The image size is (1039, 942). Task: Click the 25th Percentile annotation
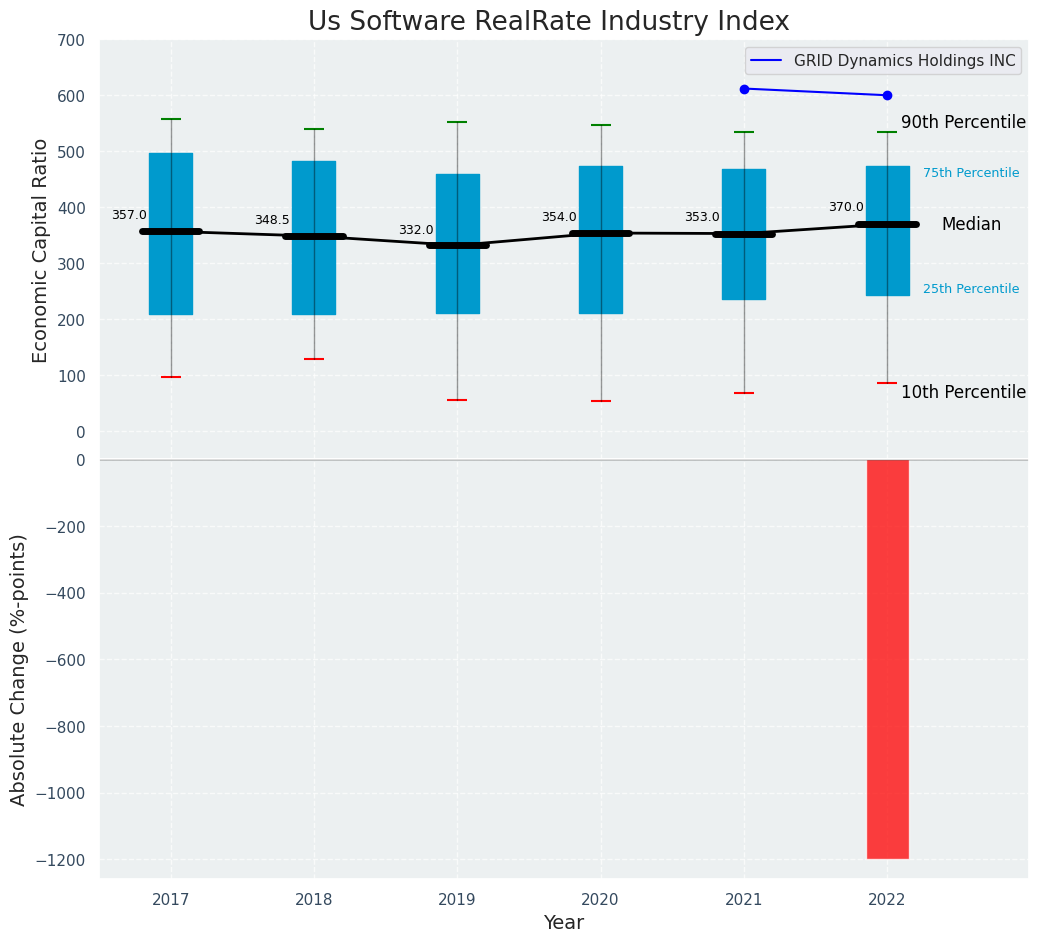click(x=970, y=289)
